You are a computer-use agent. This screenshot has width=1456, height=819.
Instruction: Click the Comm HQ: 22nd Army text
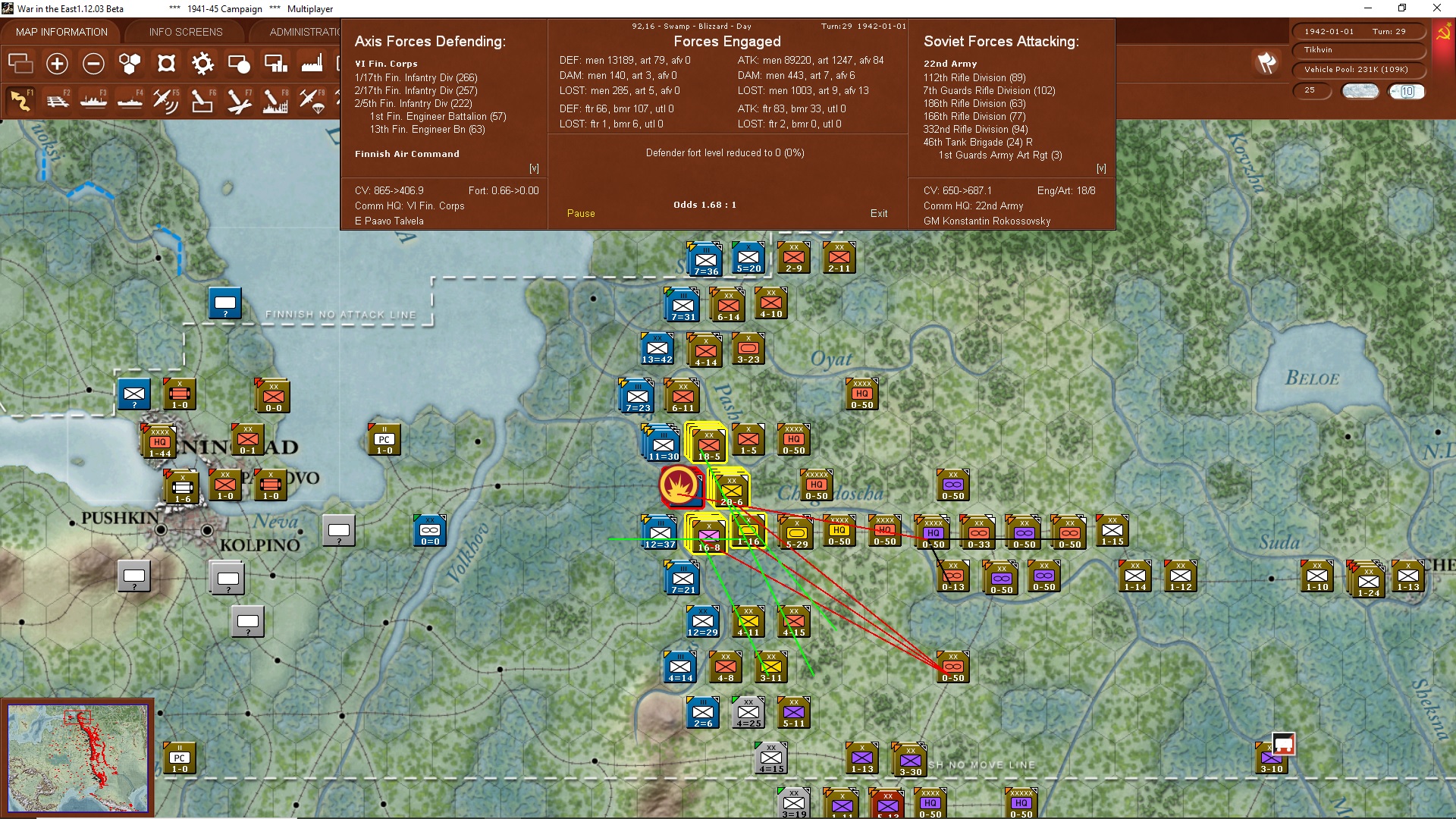(x=973, y=206)
